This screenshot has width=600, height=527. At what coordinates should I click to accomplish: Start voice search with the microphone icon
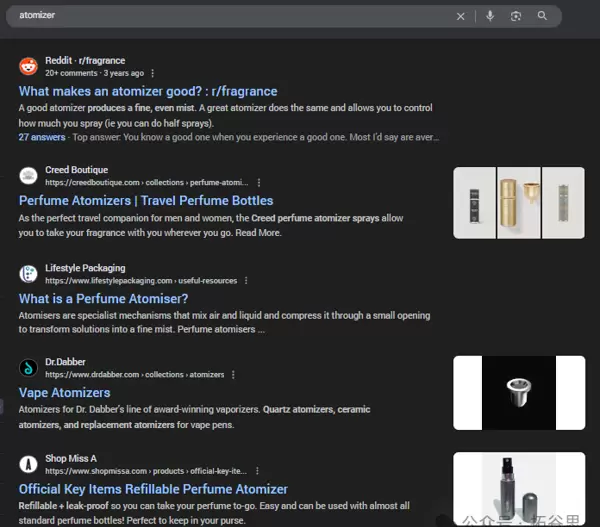(x=490, y=16)
